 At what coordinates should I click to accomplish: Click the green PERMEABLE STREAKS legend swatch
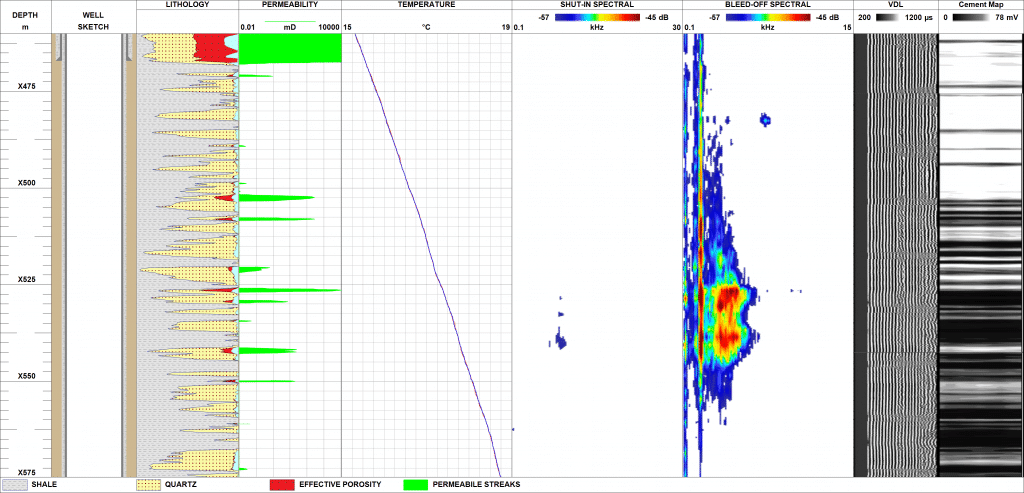pyautogui.click(x=416, y=485)
